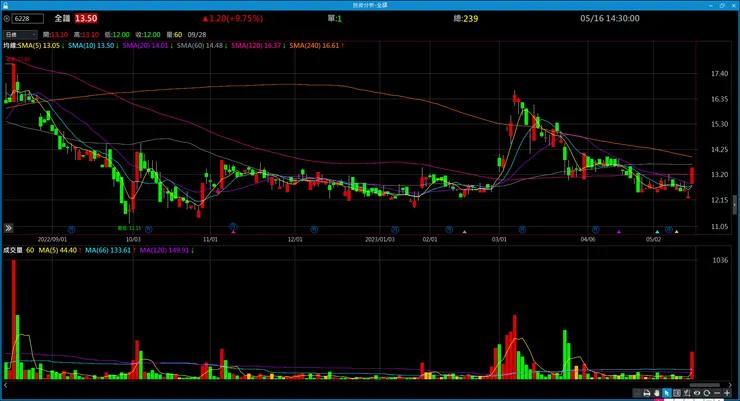The height and width of the screenshot is (401, 740).
Task: Click the total volume 總:239
Action: pyautogui.click(x=466, y=19)
